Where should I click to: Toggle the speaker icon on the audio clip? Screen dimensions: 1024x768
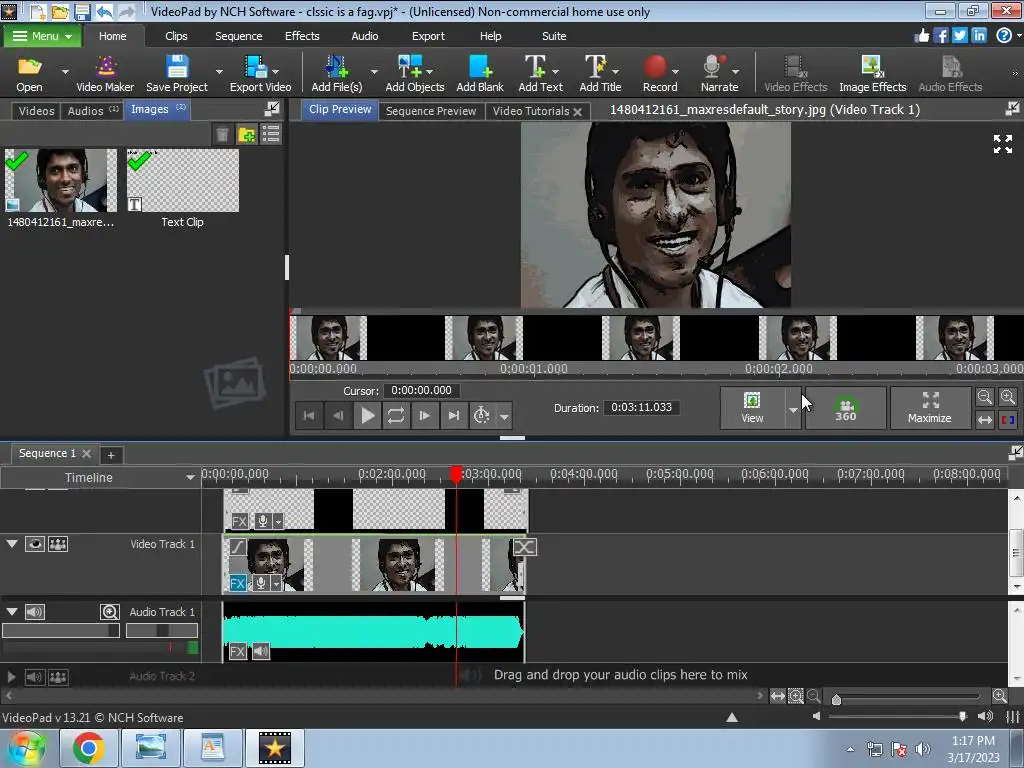pyautogui.click(x=261, y=651)
